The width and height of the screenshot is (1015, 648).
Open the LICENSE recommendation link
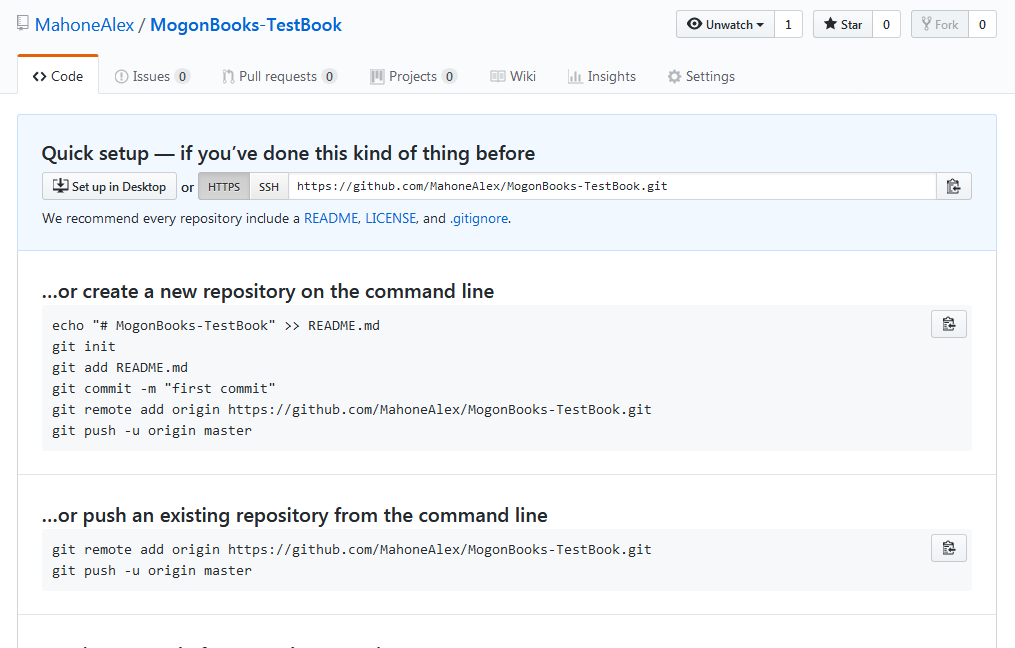[x=390, y=218]
